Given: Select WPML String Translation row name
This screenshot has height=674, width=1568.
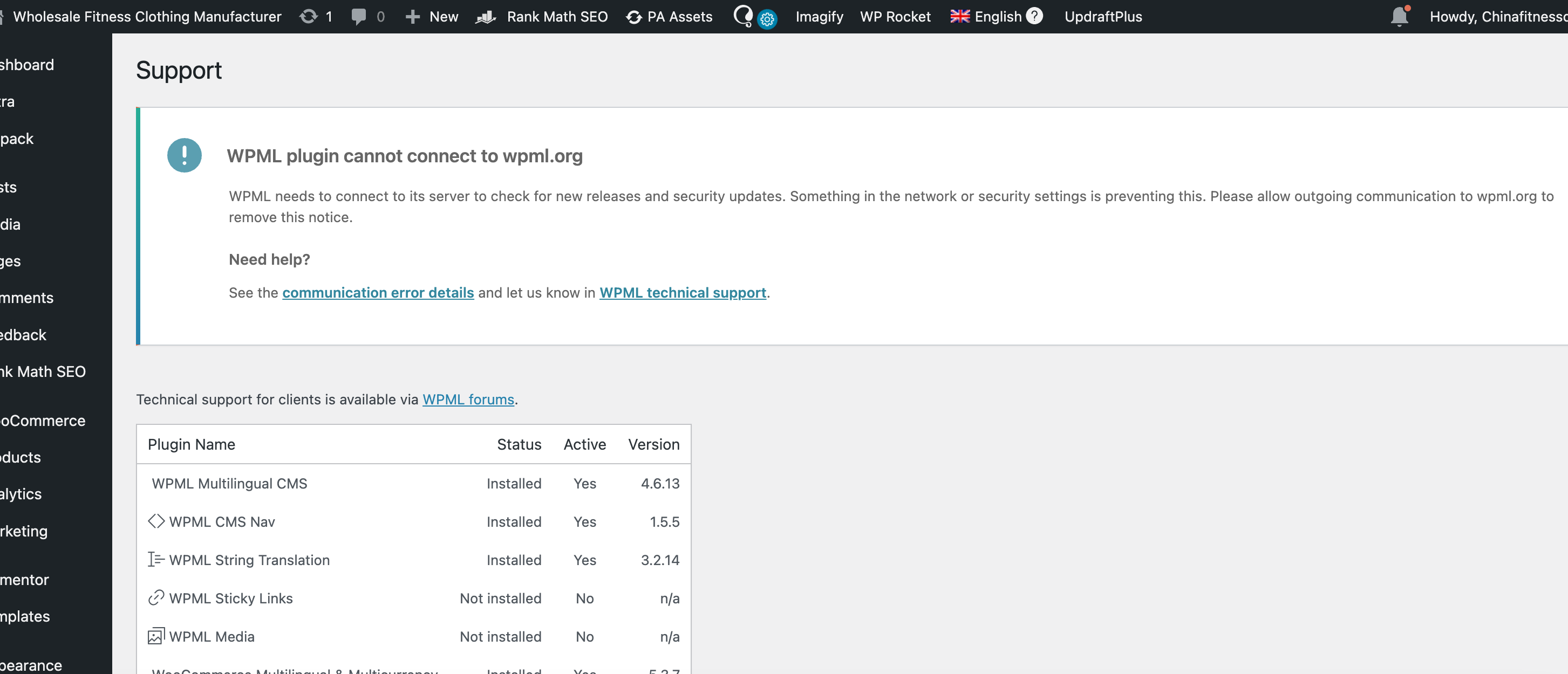Looking at the screenshot, I should click(x=250, y=560).
